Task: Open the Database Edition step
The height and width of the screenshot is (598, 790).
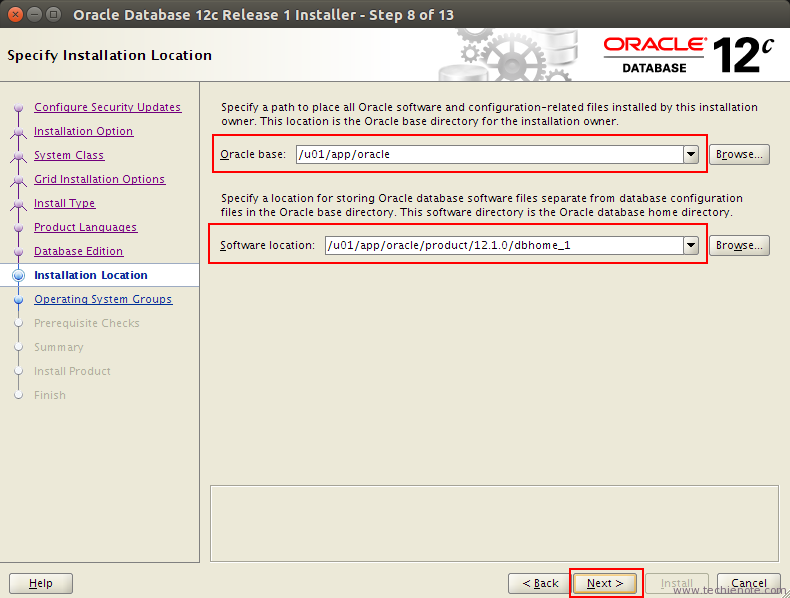Action: 79,251
